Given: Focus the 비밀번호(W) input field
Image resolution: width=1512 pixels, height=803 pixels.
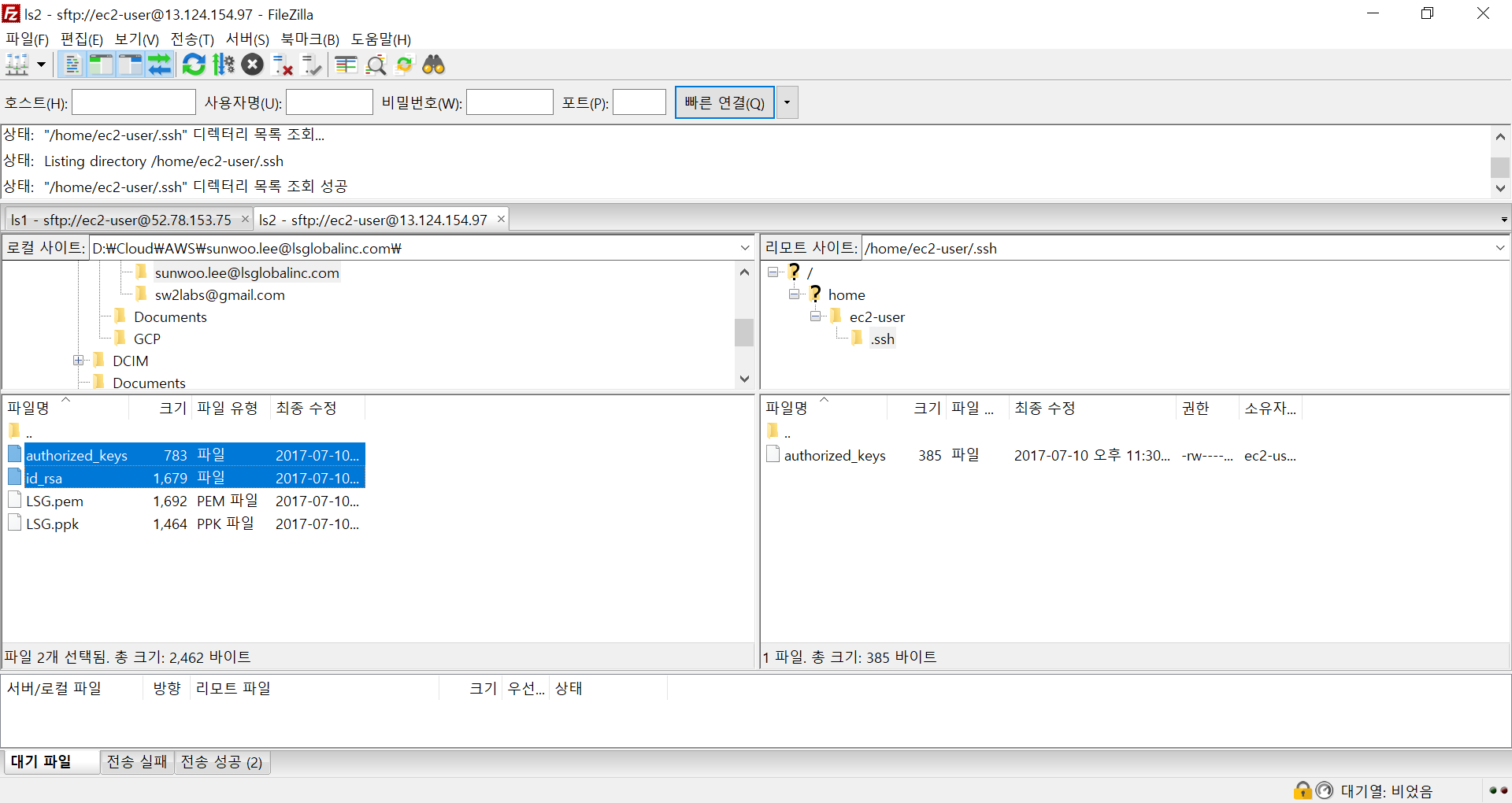Looking at the screenshot, I should click(x=510, y=102).
